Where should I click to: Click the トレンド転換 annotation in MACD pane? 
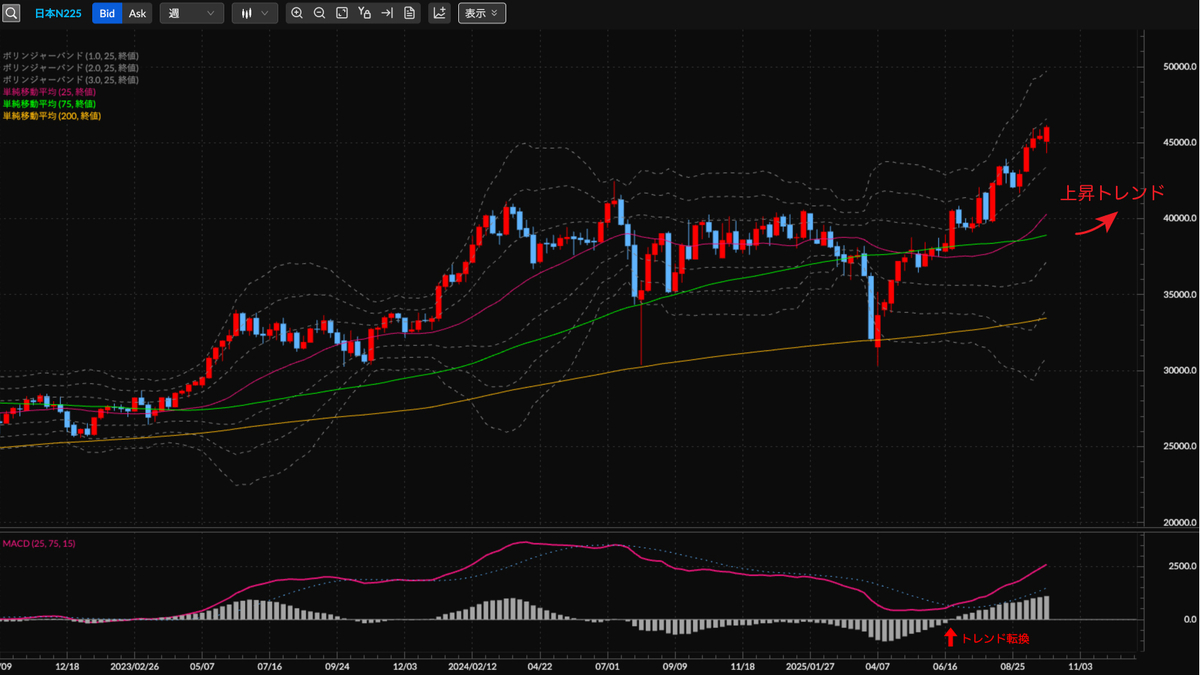[994, 637]
